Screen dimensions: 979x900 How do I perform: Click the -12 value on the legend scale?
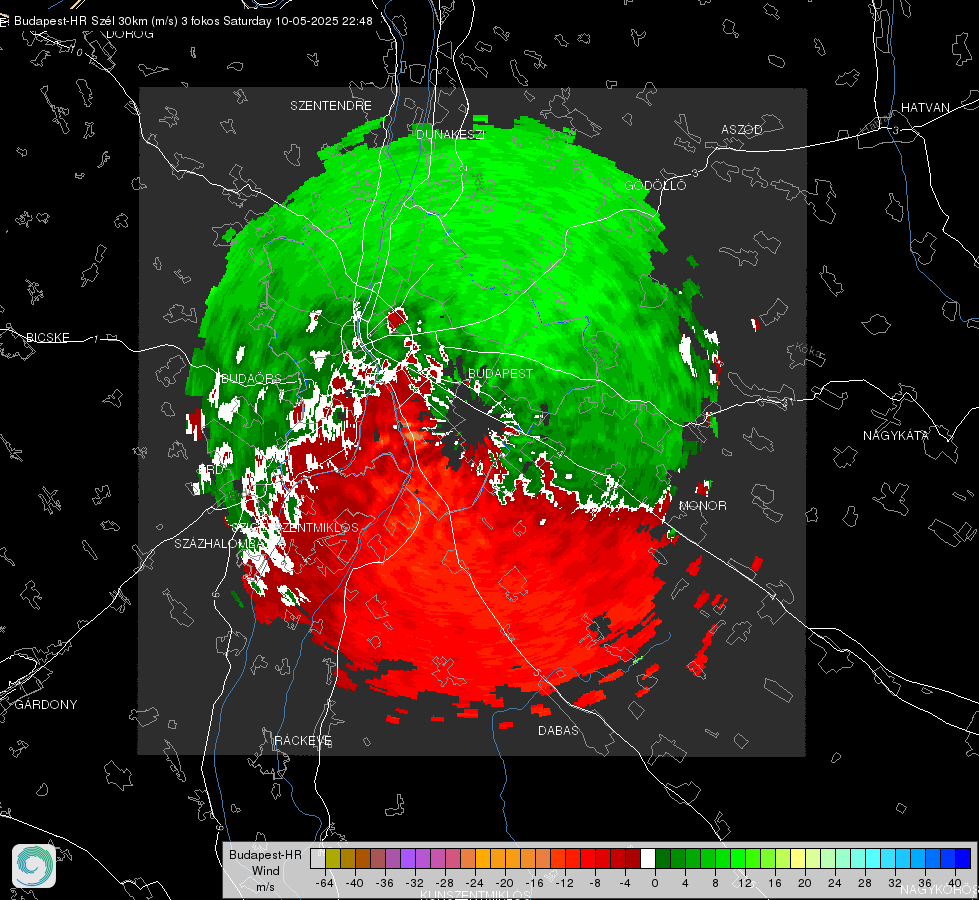point(564,883)
